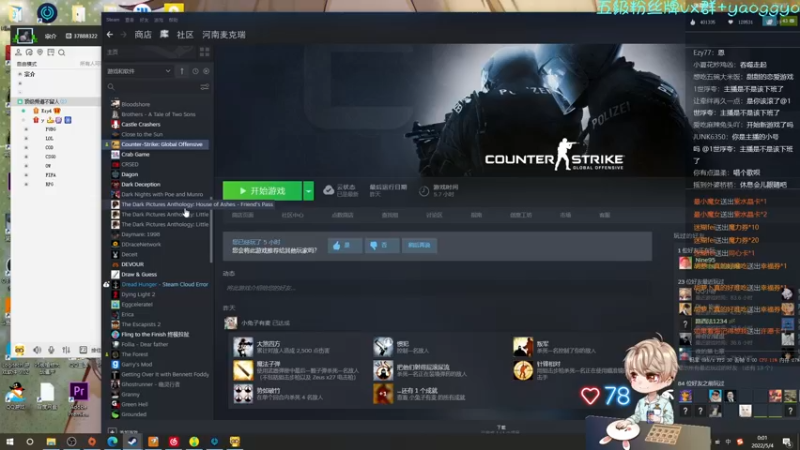Screen dimensions: 800x450
Task: Open the 河南麦克瑞 profile menu
Action: pos(224,35)
